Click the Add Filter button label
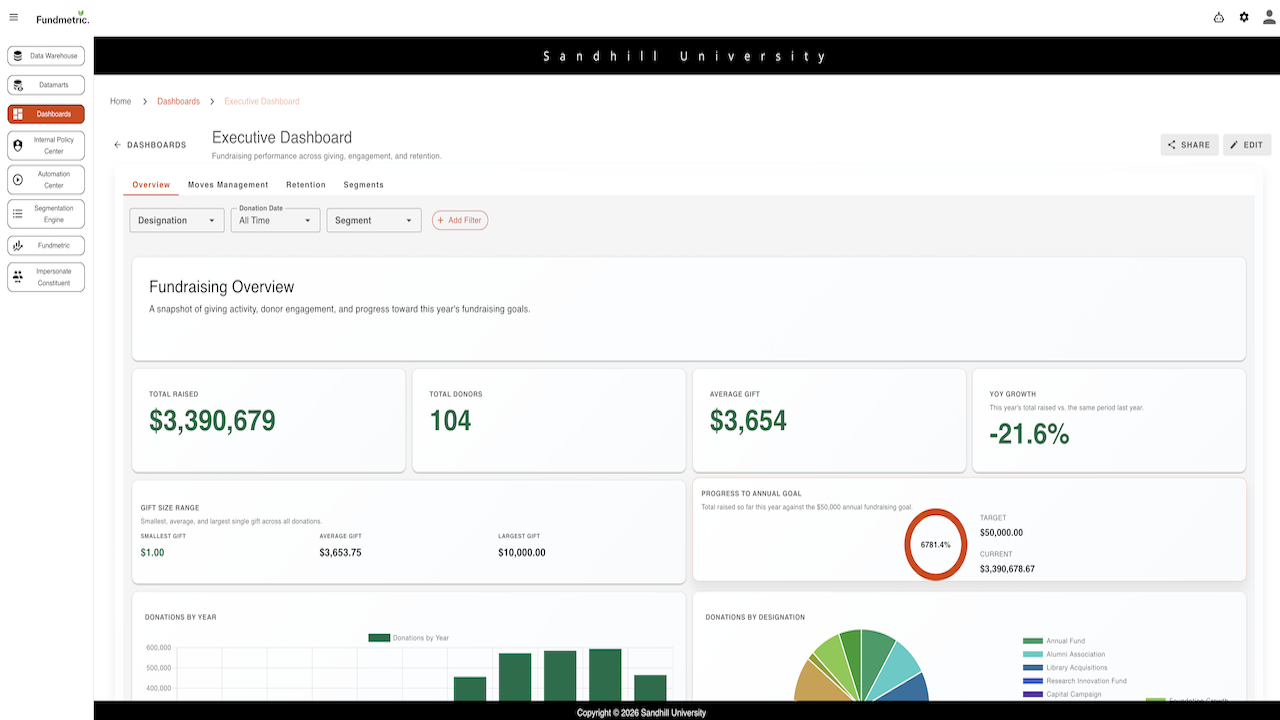This screenshot has height=720, width=1280. click(x=465, y=220)
